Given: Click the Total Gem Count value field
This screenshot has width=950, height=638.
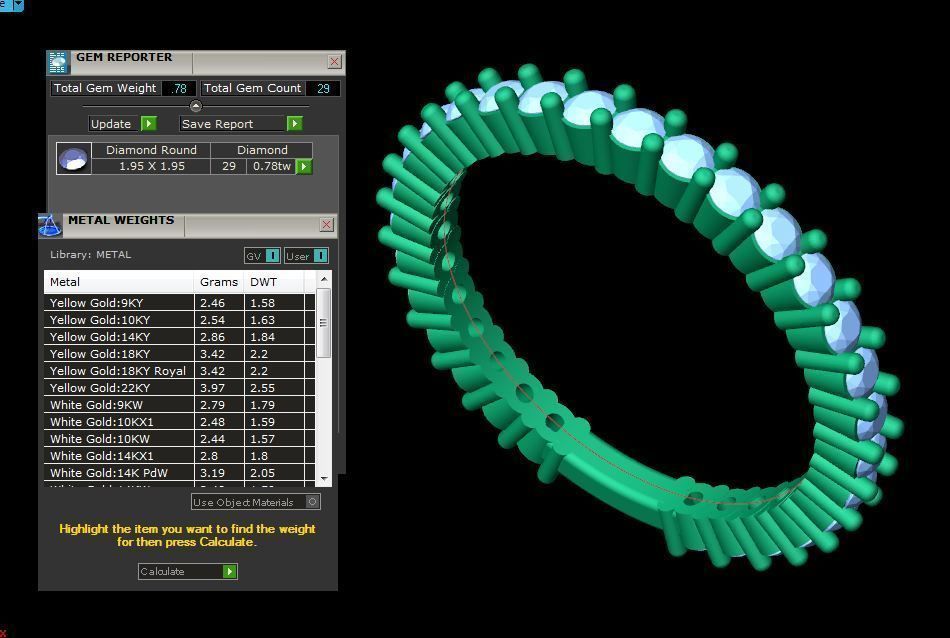Looking at the screenshot, I should (323, 88).
